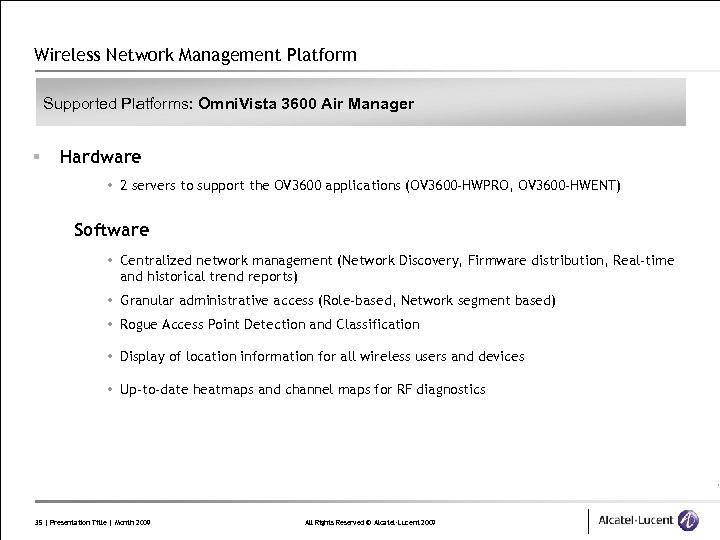Click the '2 servers to support the OV3600 applications' bullet
The width and height of the screenshot is (720, 540).
pos(370,186)
